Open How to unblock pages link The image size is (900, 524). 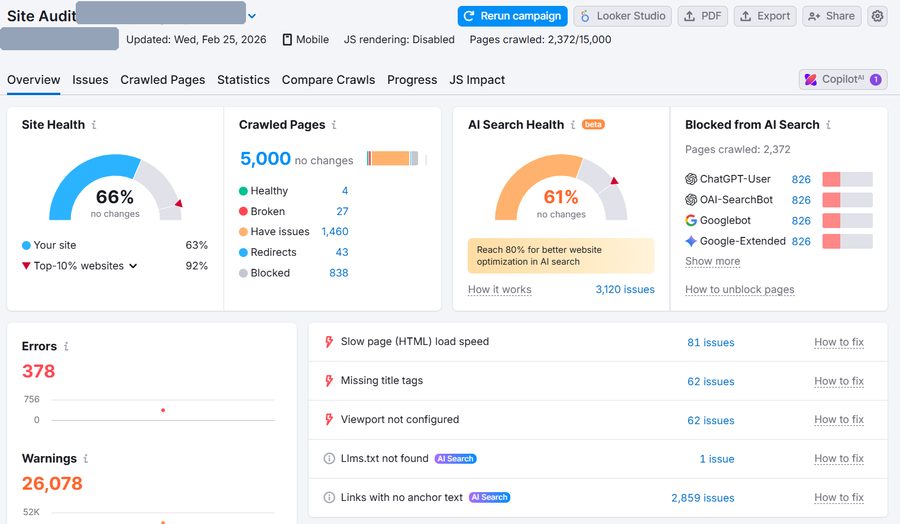pyautogui.click(x=740, y=289)
